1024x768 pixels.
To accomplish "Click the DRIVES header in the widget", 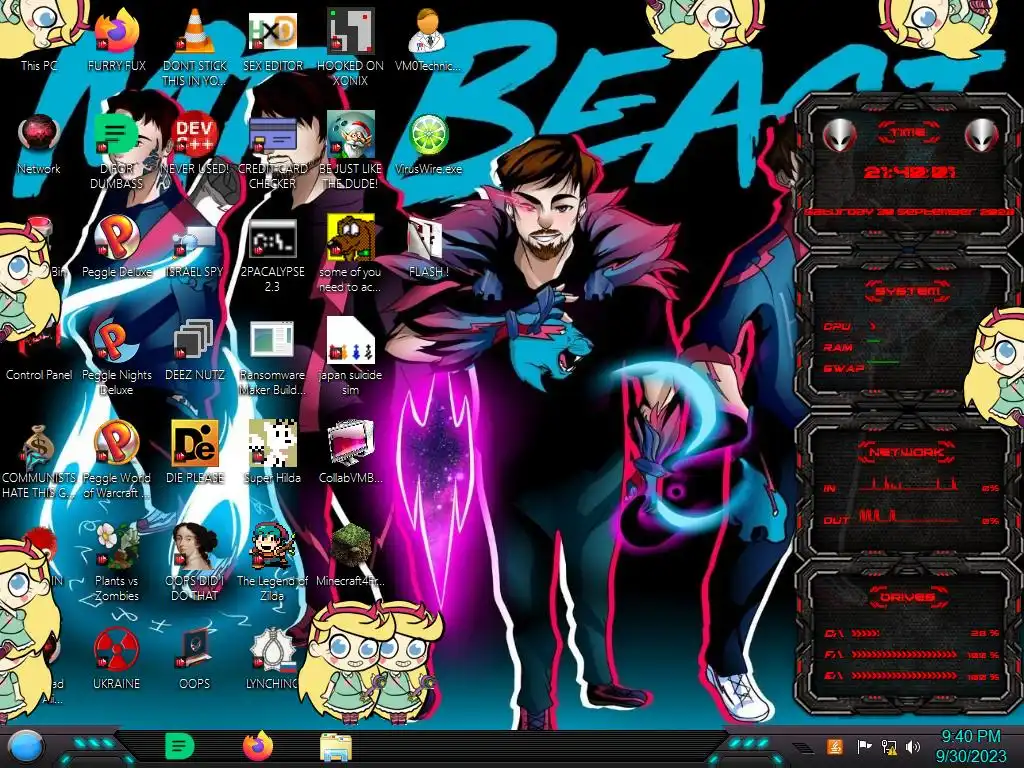I will [x=906, y=597].
